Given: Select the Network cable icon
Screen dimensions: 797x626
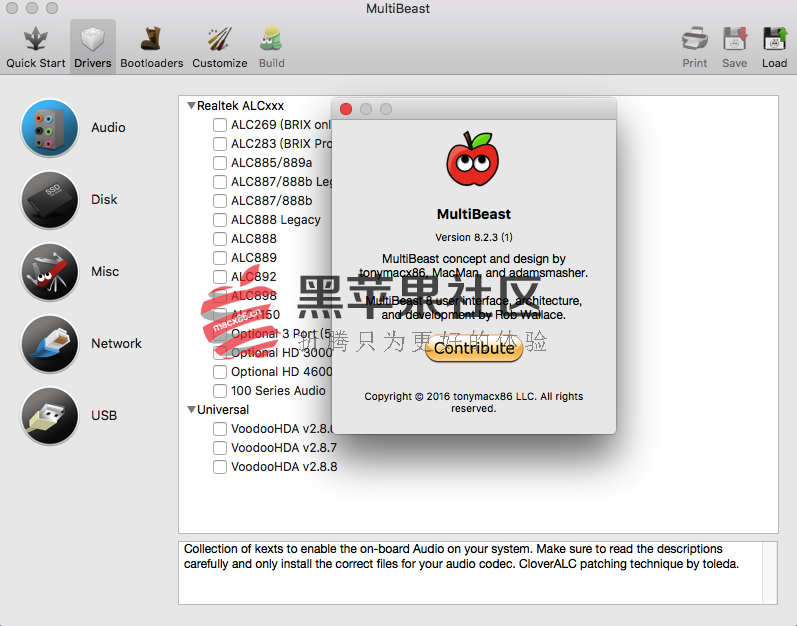Looking at the screenshot, I should point(49,344).
